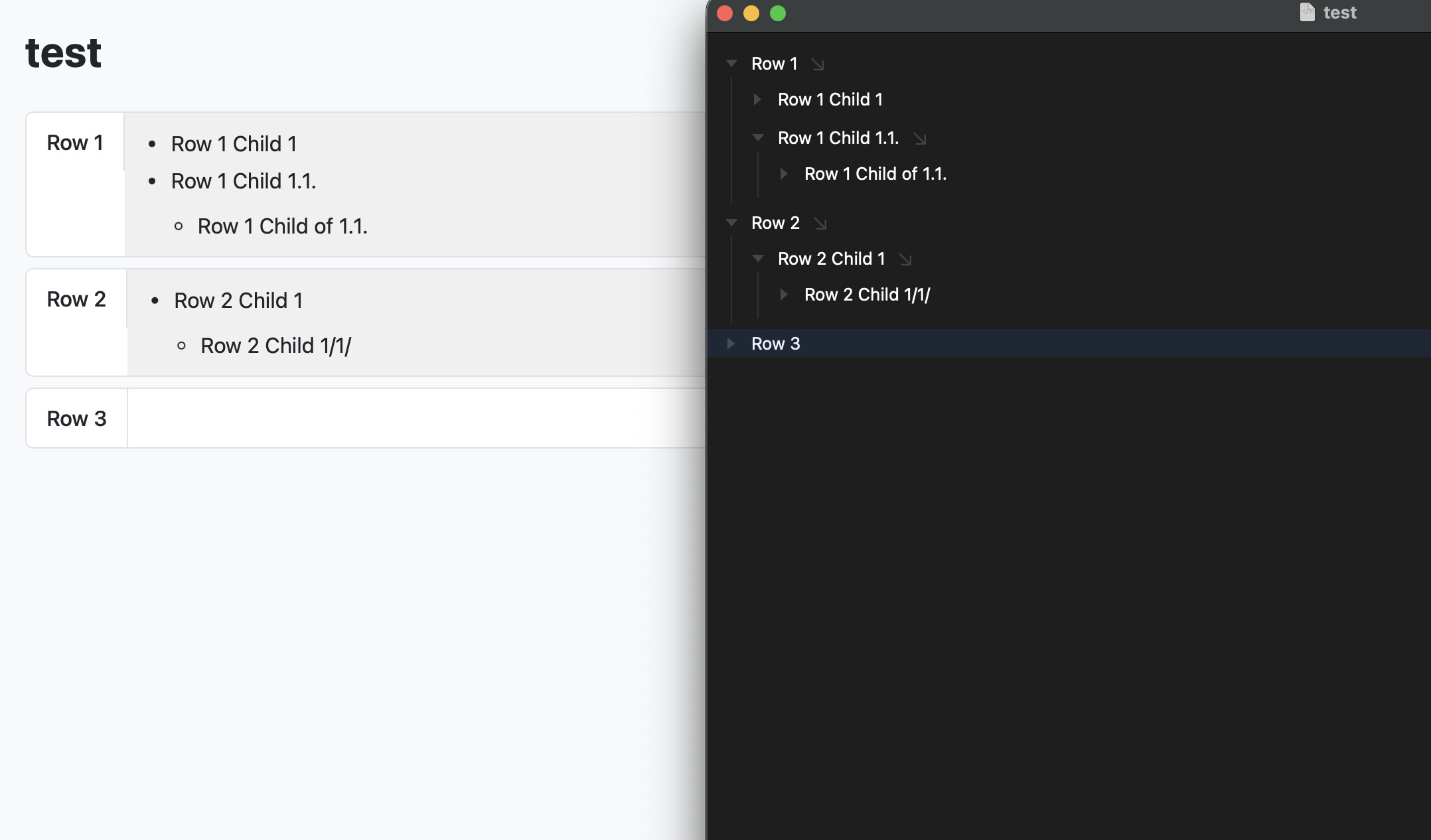Collapse Row 1 using its disclosure triangle
The image size is (1431, 840).
point(731,63)
